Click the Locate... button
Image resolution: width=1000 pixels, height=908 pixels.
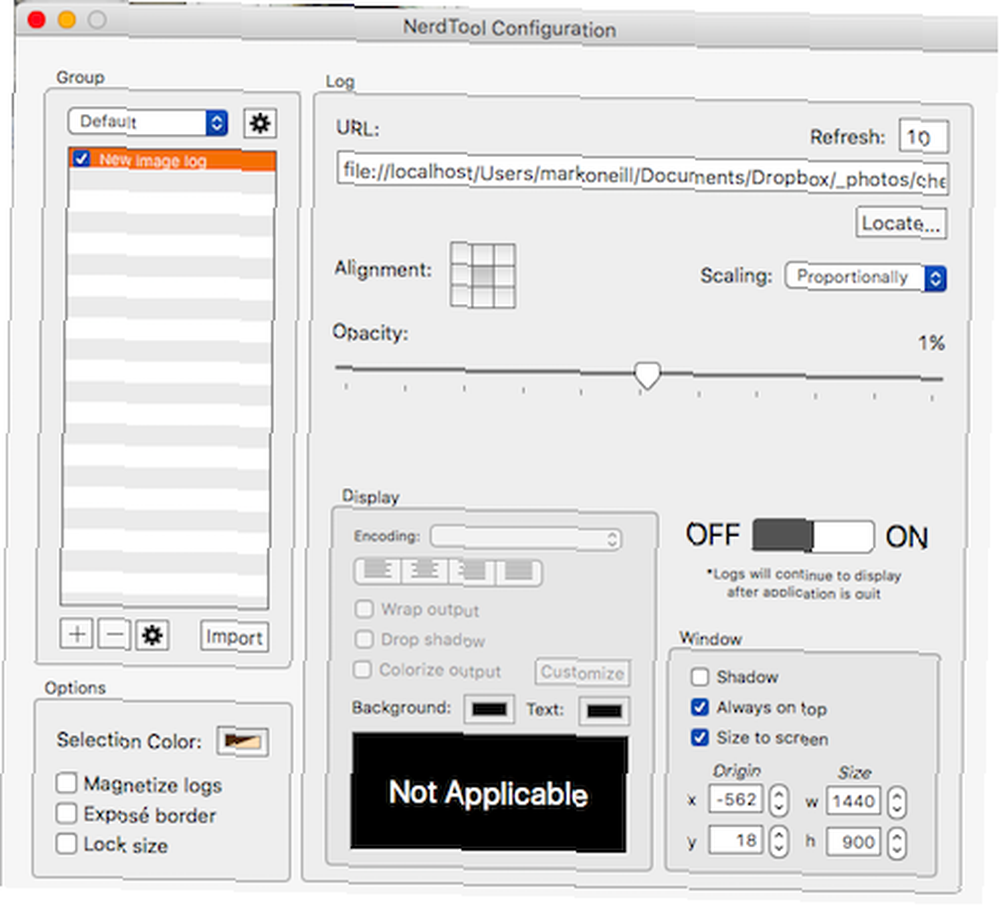(901, 223)
